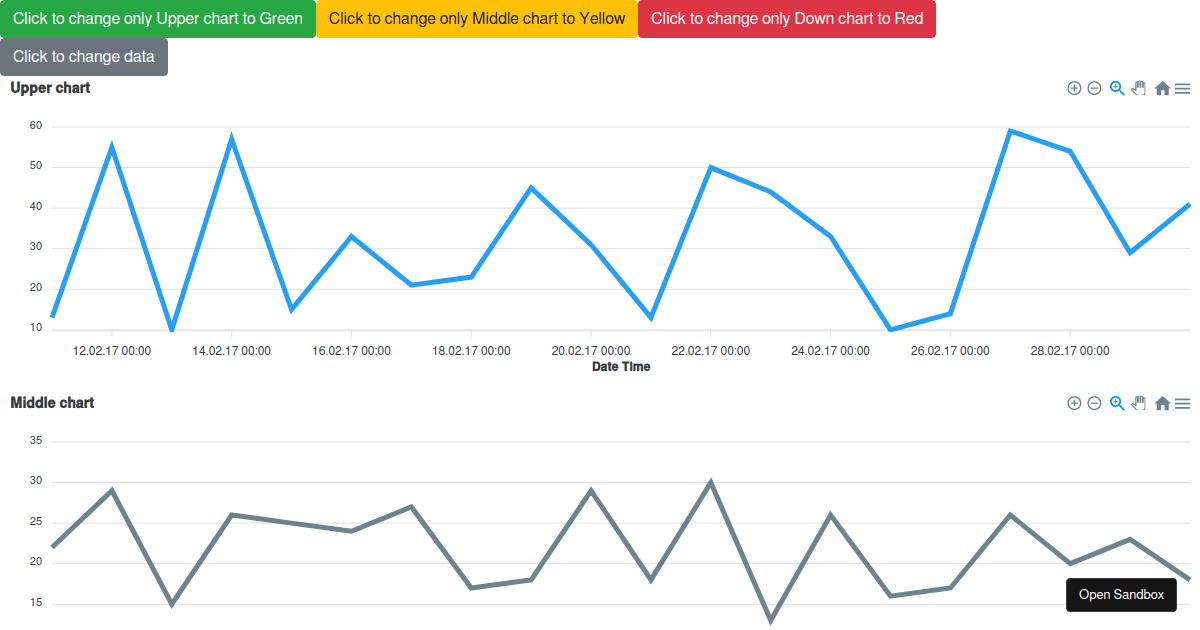This screenshot has width=1200, height=630.
Task: Select the pan tool on the Middle chart
Action: pyautogui.click(x=1138, y=403)
